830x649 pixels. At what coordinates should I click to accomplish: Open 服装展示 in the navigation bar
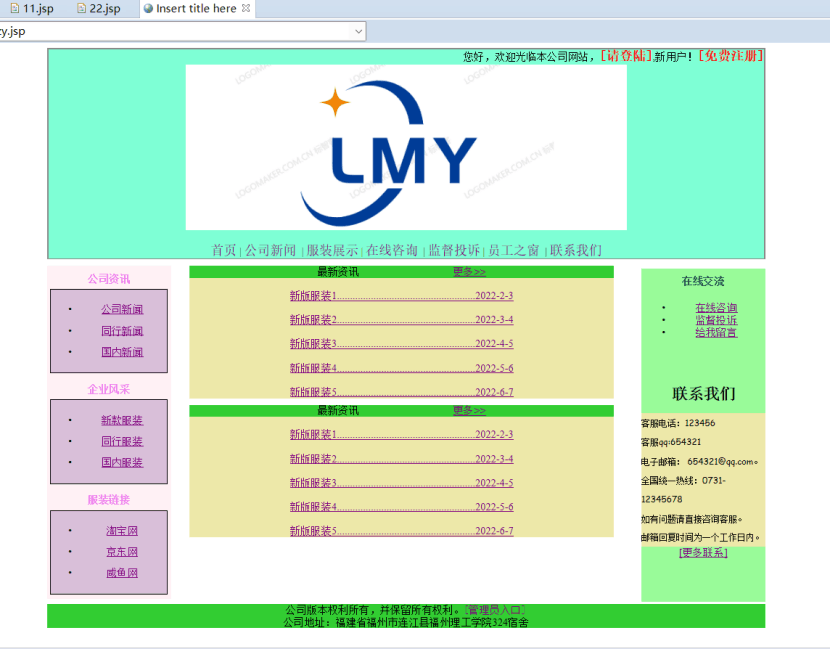click(332, 250)
